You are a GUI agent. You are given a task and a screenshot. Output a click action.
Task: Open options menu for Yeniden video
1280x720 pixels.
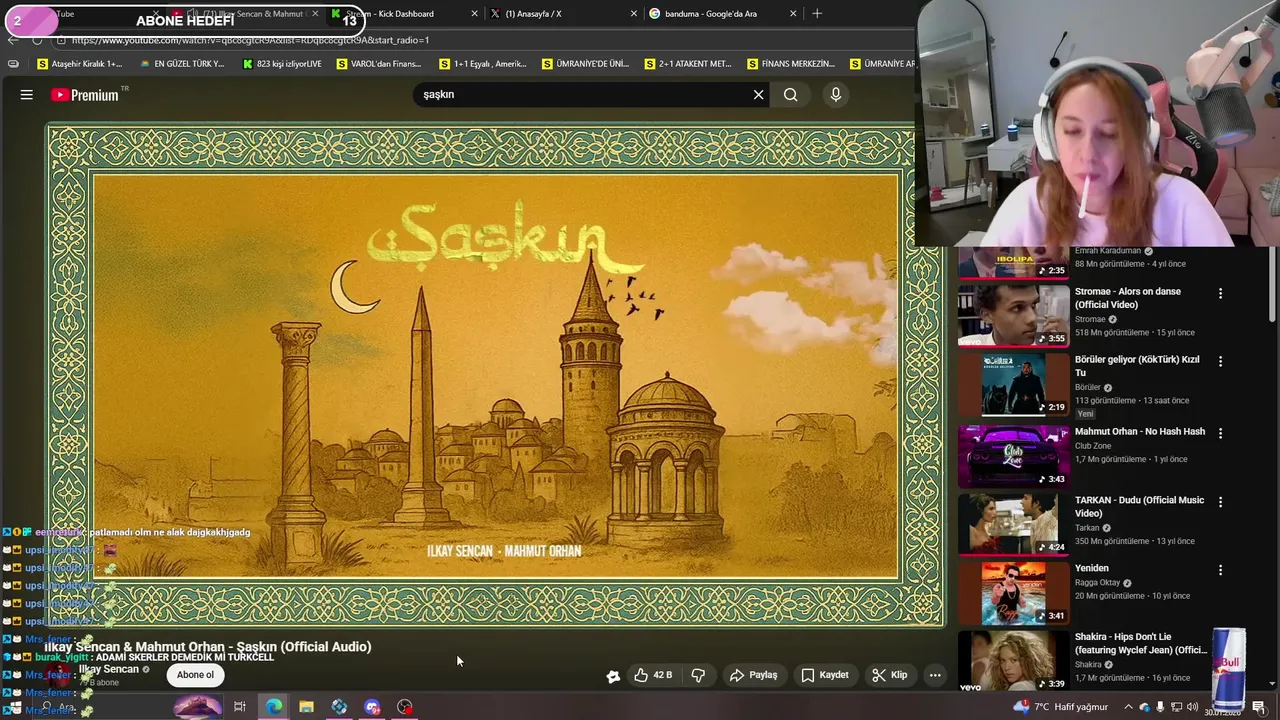(1220, 570)
